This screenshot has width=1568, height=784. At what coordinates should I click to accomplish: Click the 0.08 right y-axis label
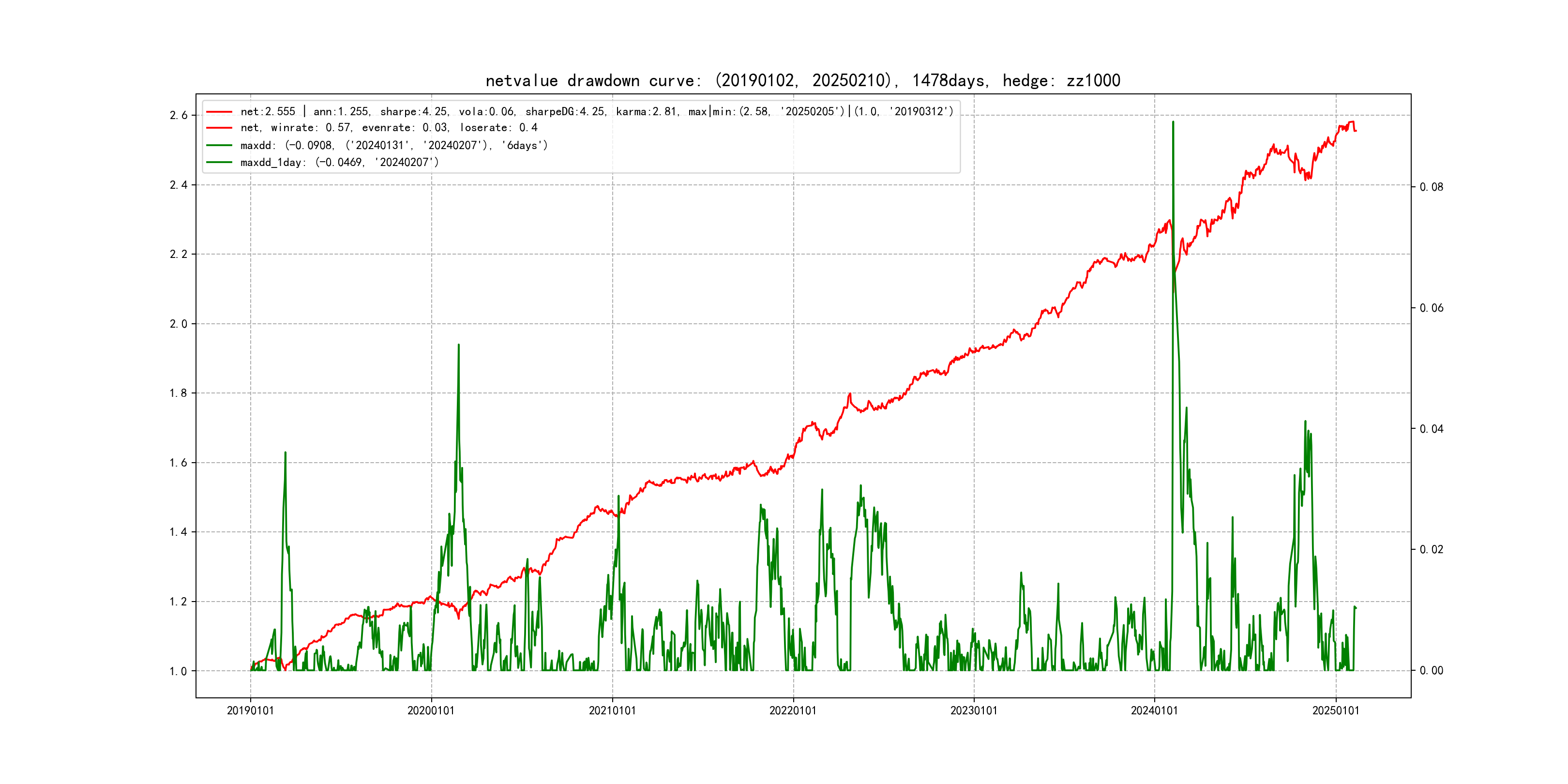point(1431,187)
